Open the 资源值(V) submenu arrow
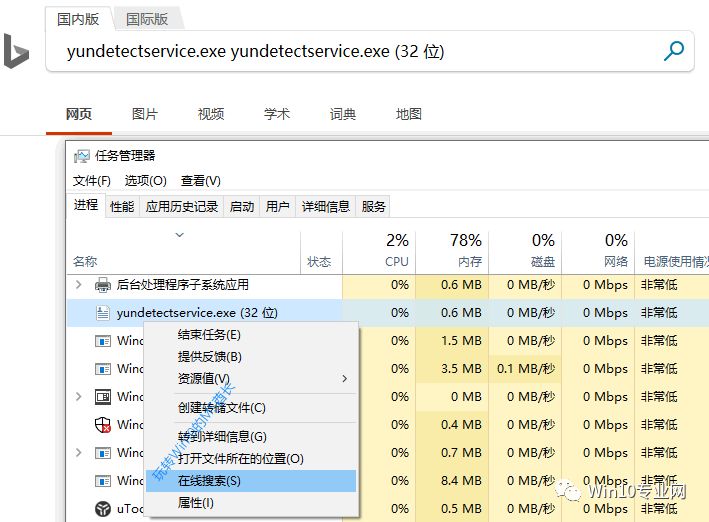The height and width of the screenshot is (522, 709). (x=345, y=378)
